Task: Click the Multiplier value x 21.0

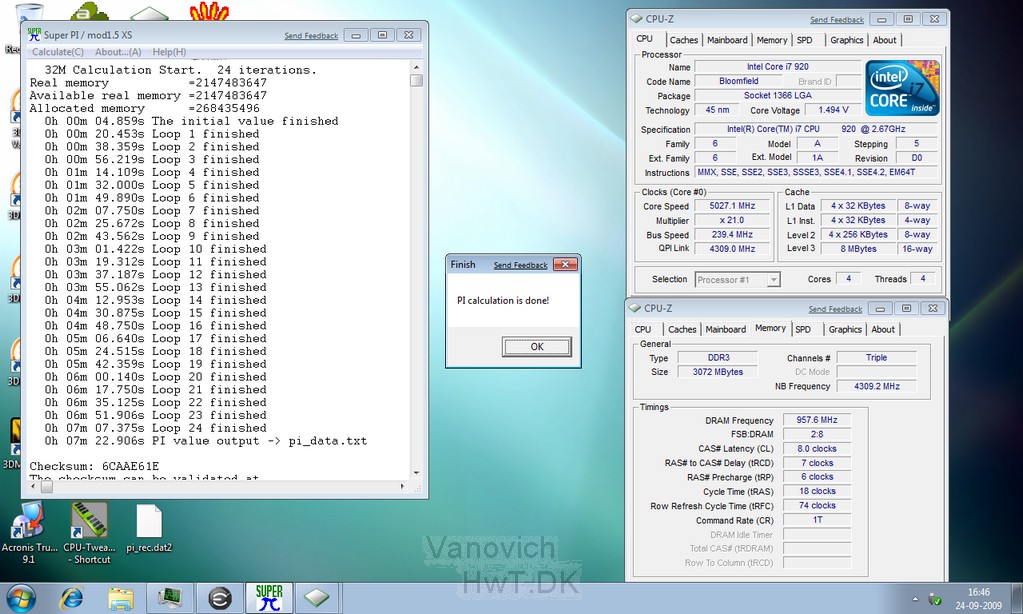Action: click(732, 221)
